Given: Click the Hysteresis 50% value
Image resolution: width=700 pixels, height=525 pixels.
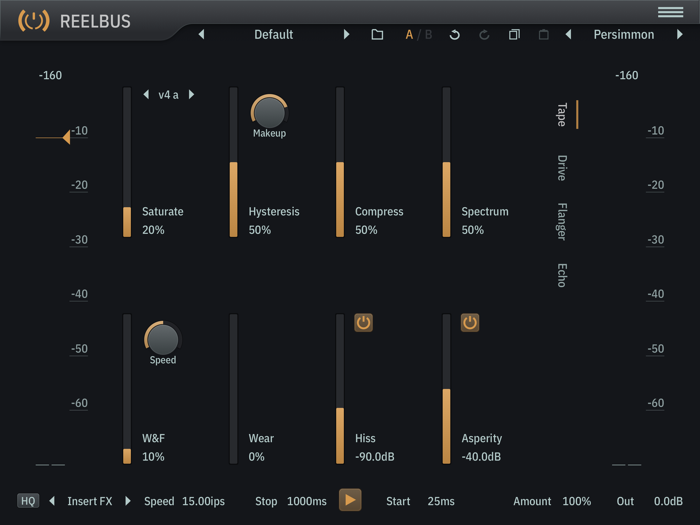Looking at the screenshot, I should pyautogui.click(x=259, y=230).
